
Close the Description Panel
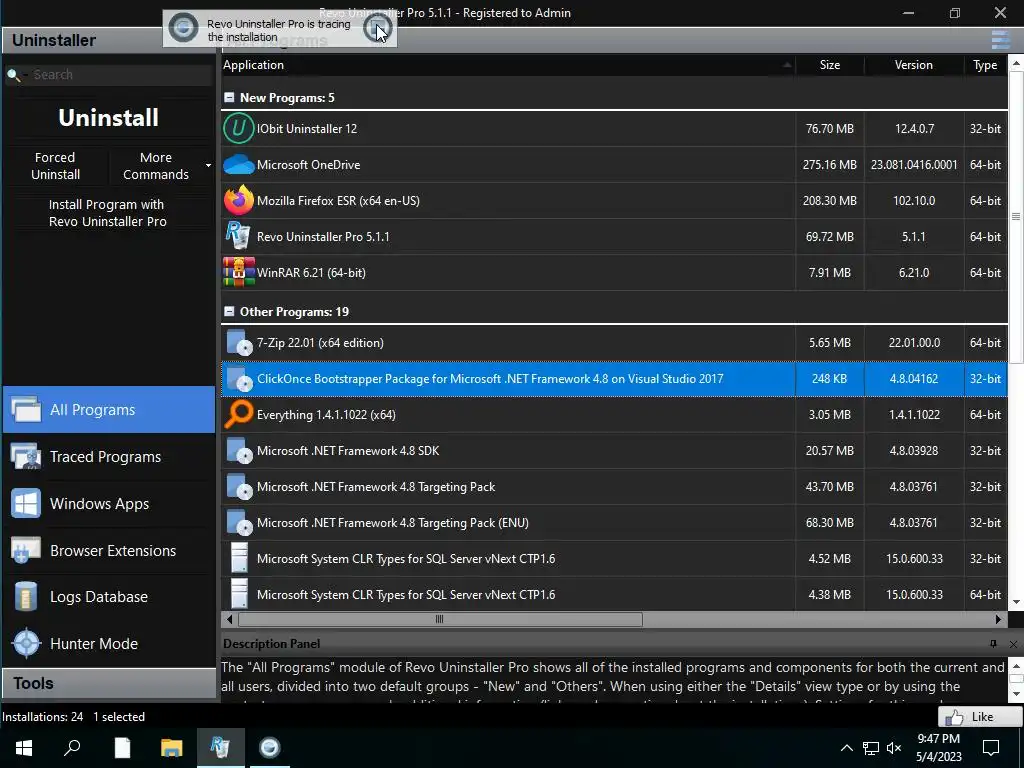(x=1013, y=644)
